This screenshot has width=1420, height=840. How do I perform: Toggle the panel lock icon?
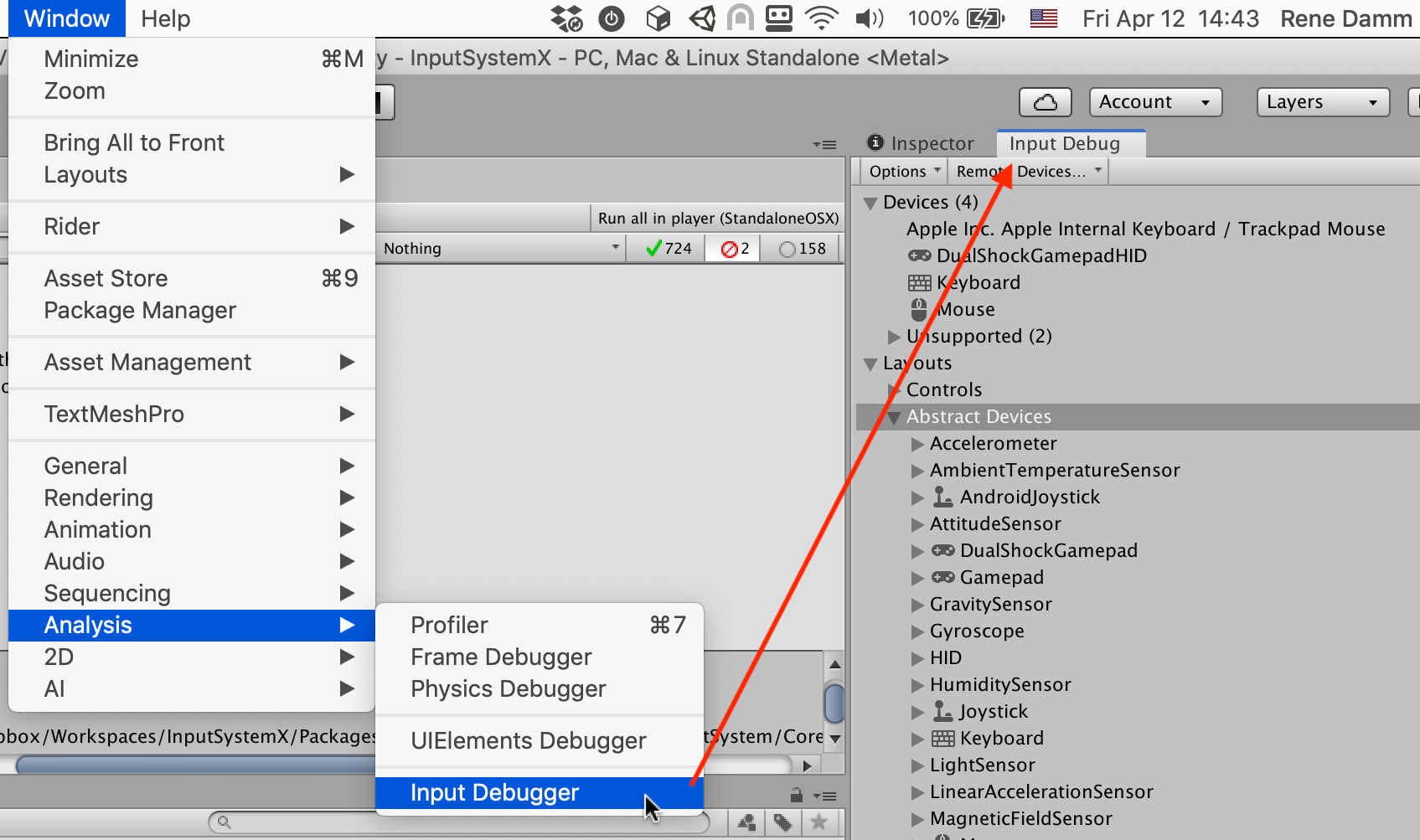click(x=796, y=795)
